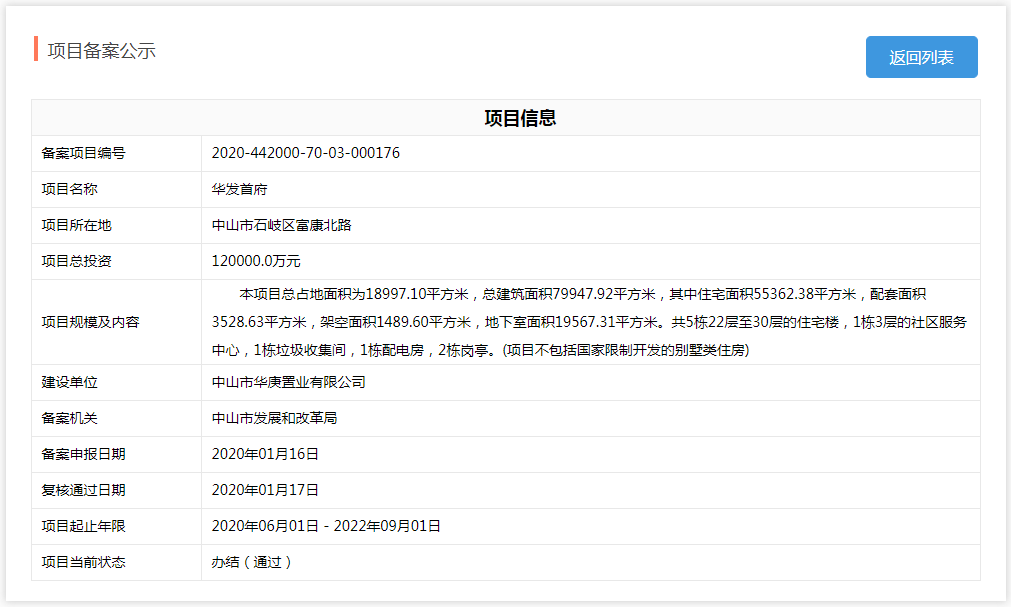Click the 项目信息 table header
The height and width of the screenshot is (607, 1011).
click(x=506, y=118)
